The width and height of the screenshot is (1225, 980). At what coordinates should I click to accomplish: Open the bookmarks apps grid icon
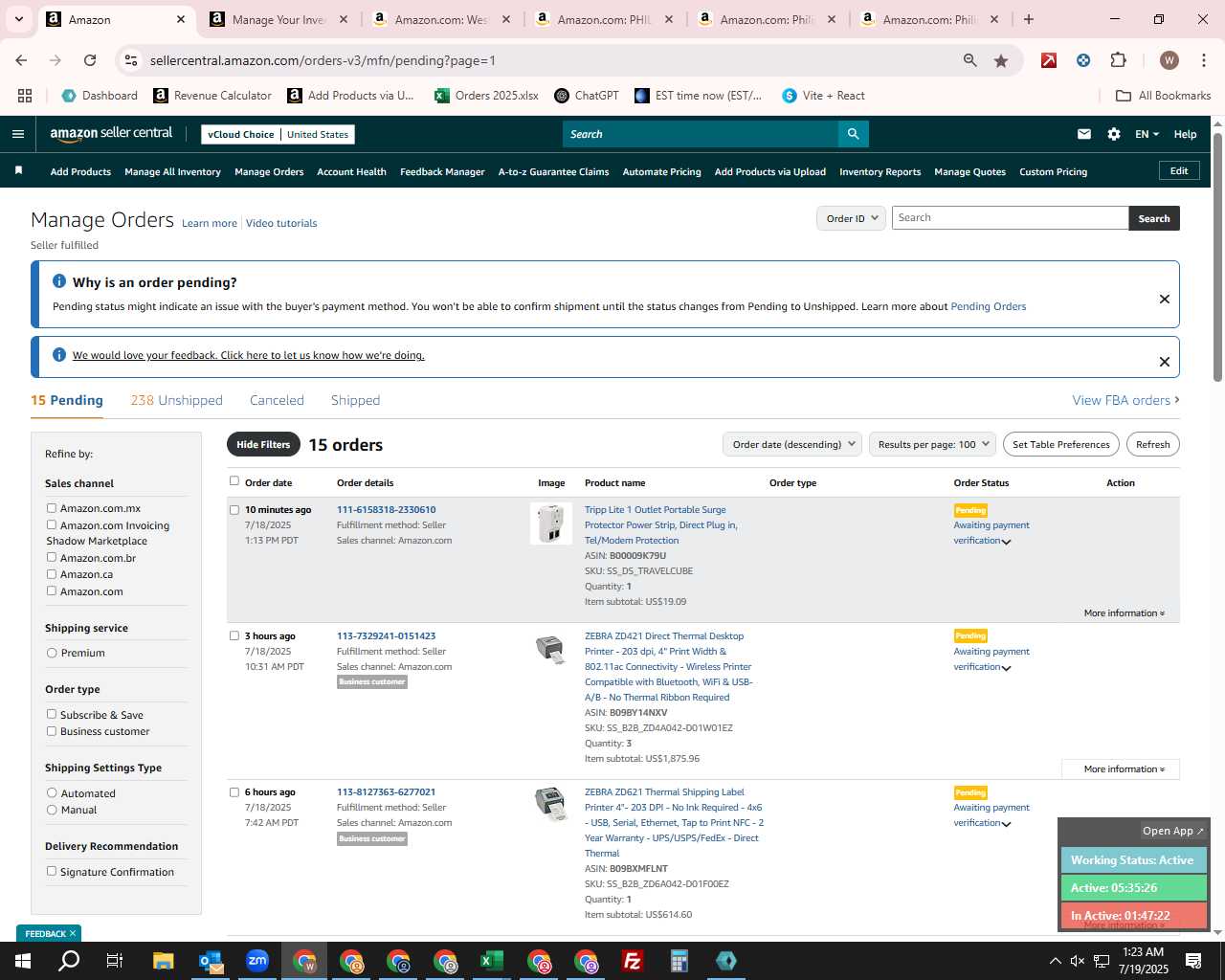pos(25,96)
